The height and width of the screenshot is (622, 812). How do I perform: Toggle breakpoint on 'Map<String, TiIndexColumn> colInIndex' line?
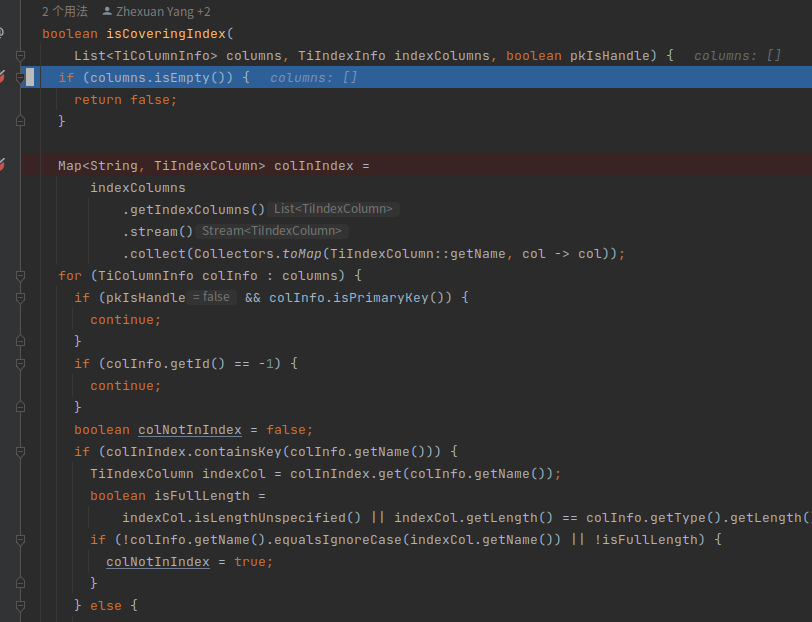pyautogui.click(x=2, y=166)
